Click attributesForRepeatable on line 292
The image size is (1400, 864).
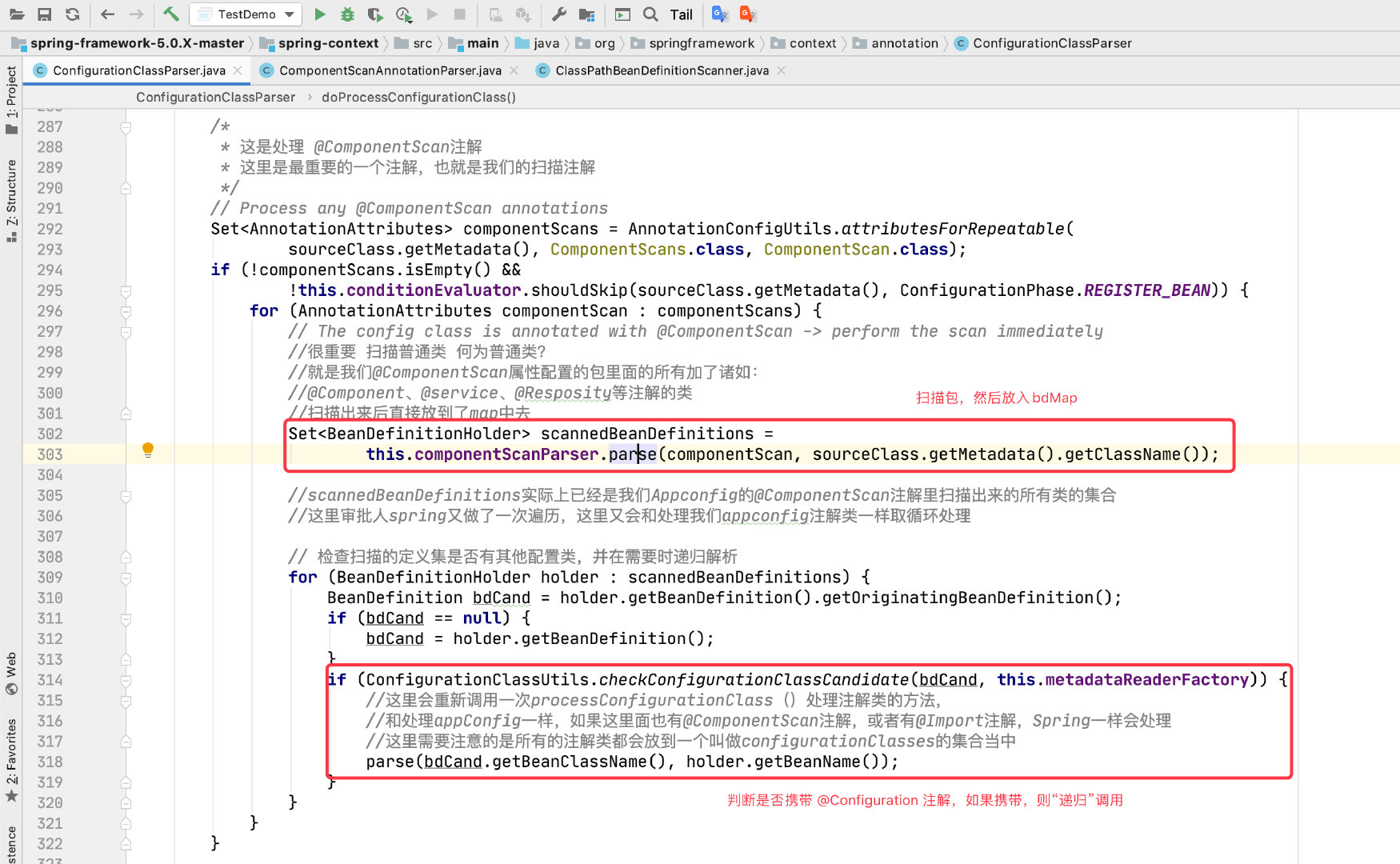[953, 229]
